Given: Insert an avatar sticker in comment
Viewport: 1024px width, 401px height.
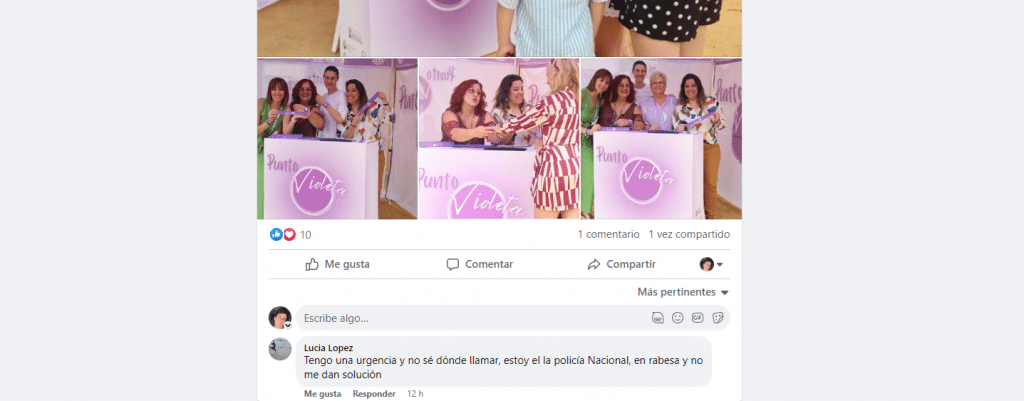Looking at the screenshot, I should pyautogui.click(x=658, y=318).
